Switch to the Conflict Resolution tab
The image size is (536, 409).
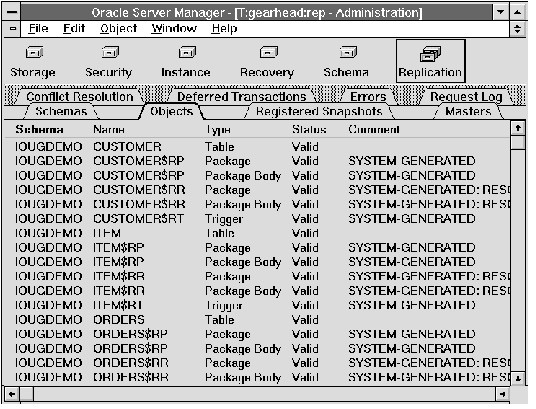coord(80,97)
